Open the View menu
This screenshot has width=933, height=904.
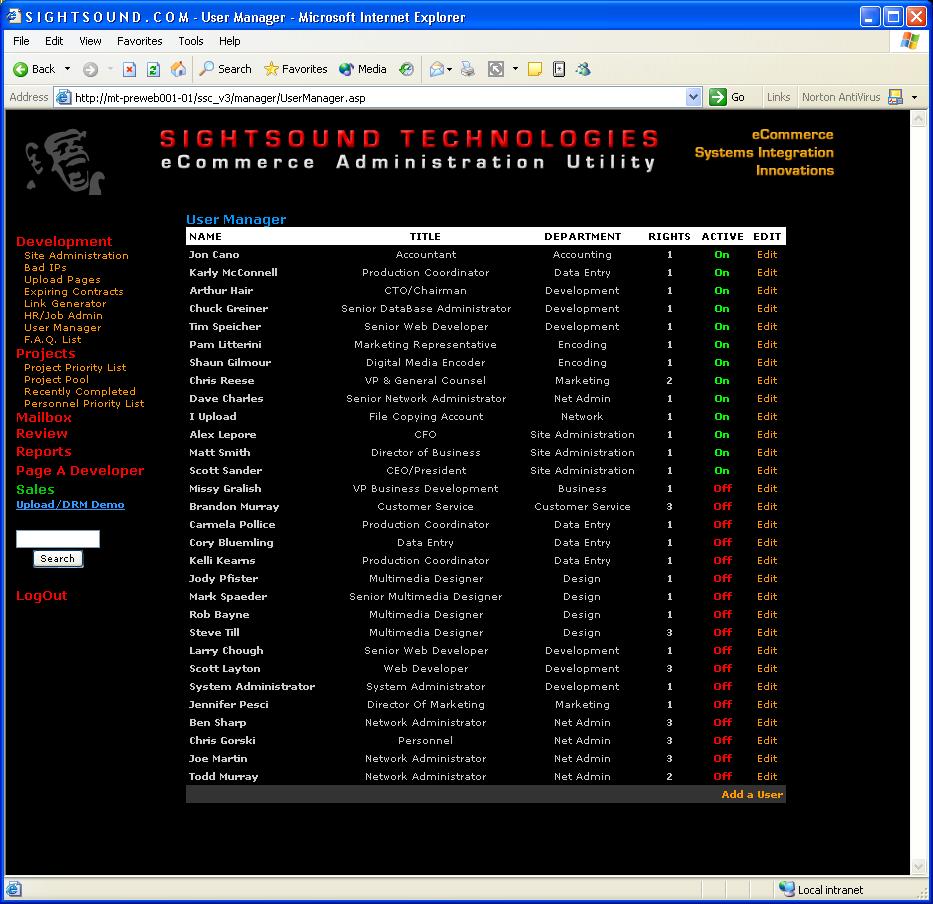[90, 41]
